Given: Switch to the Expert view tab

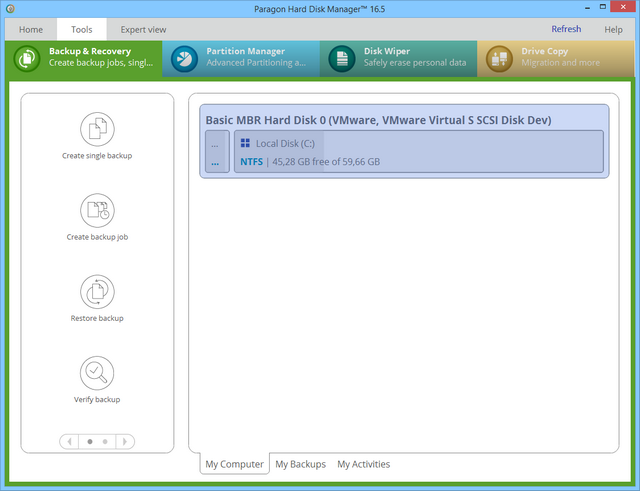Looking at the screenshot, I should tap(144, 30).
